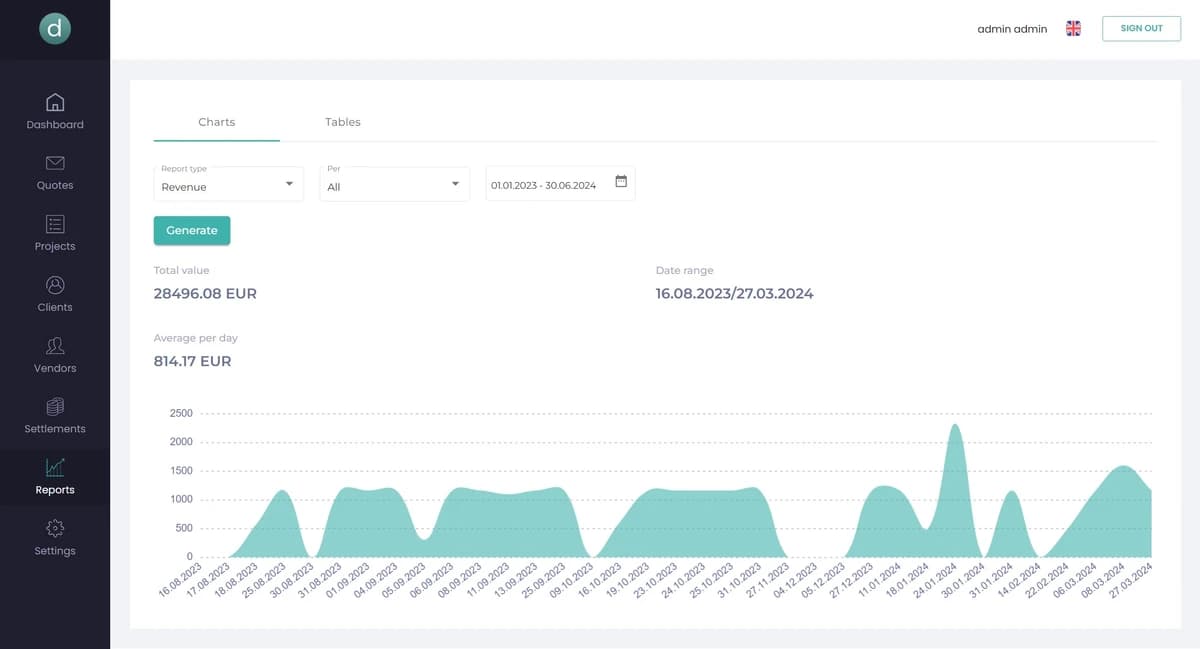Click the admin admin username
Viewport: 1200px width, 649px height.
[1012, 29]
